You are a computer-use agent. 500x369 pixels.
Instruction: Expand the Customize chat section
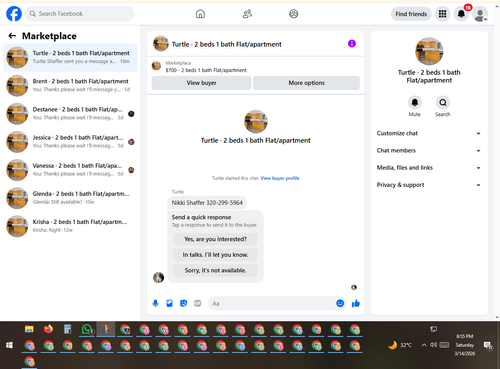click(x=429, y=133)
